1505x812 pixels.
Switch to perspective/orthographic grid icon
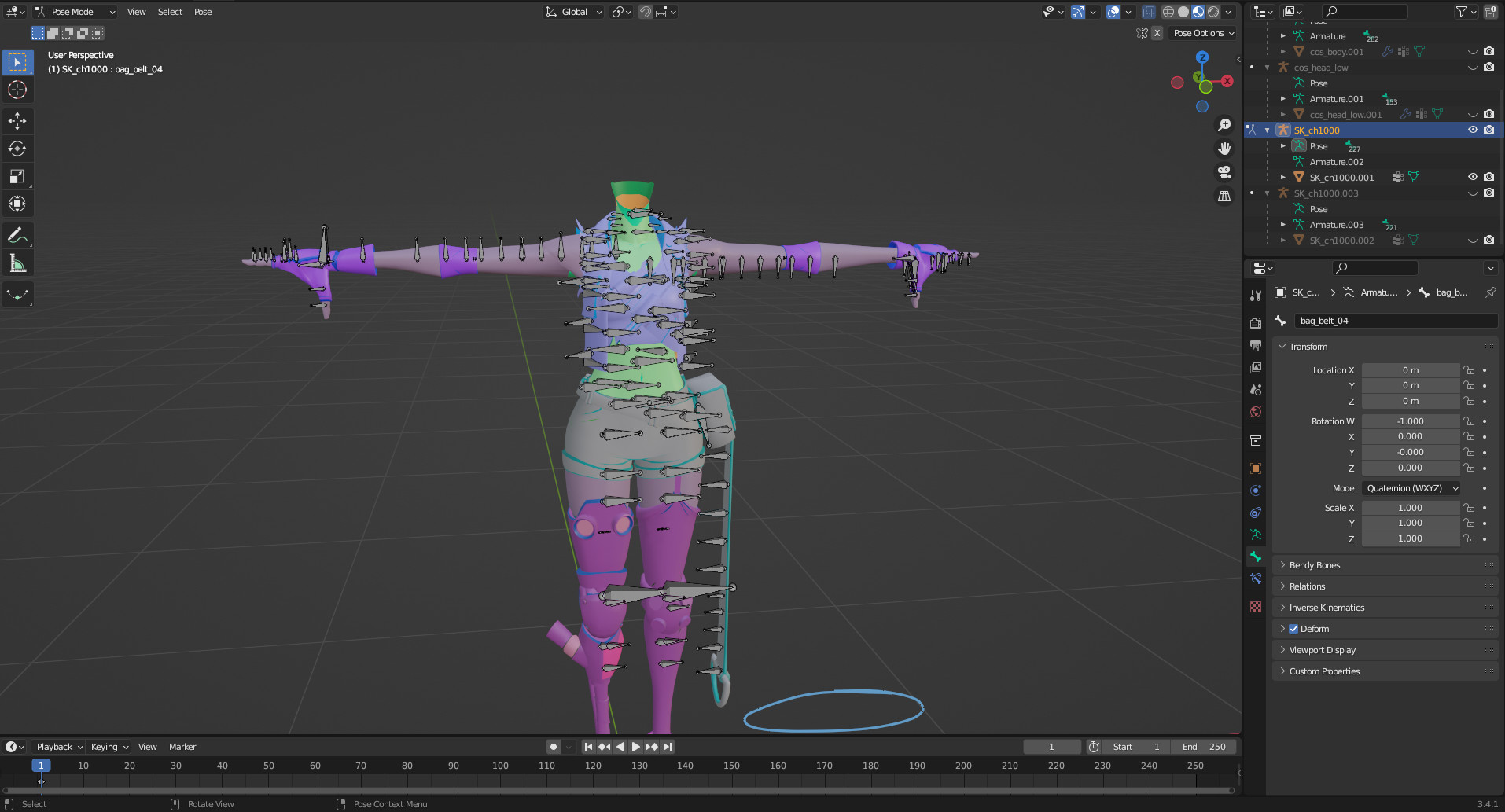(1224, 197)
